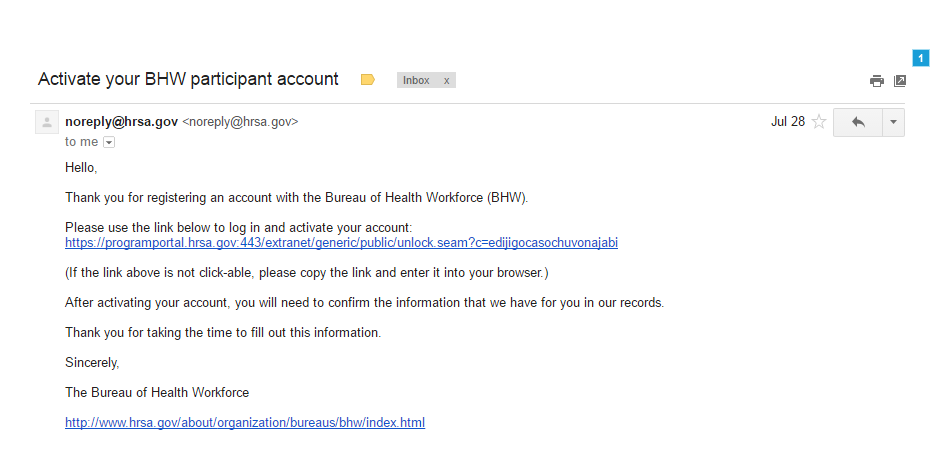The width and height of the screenshot is (930, 450).
Task: Click the print all icon
Action: point(877,81)
